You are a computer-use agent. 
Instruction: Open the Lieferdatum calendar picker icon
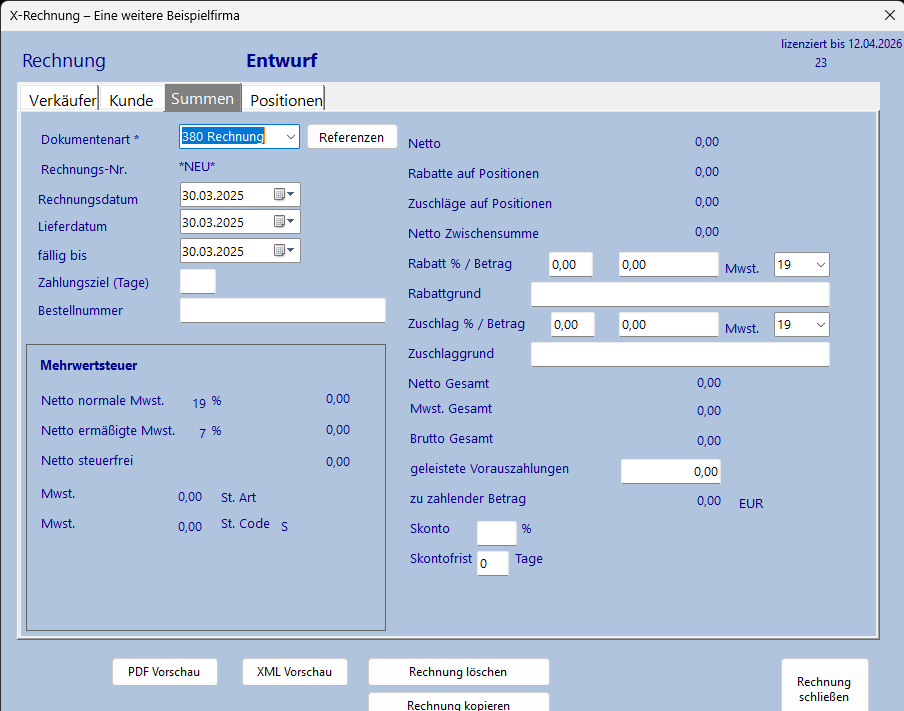[x=284, y=221]
